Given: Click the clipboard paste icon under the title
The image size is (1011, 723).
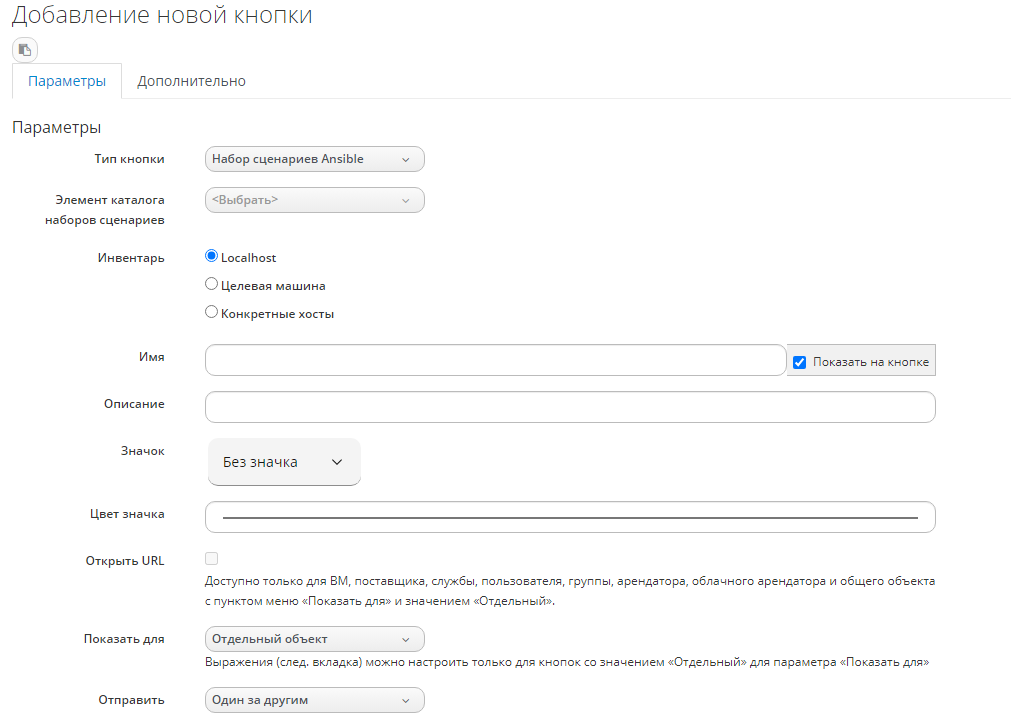Looking at the screenshot, I should [x=25, y=49].
